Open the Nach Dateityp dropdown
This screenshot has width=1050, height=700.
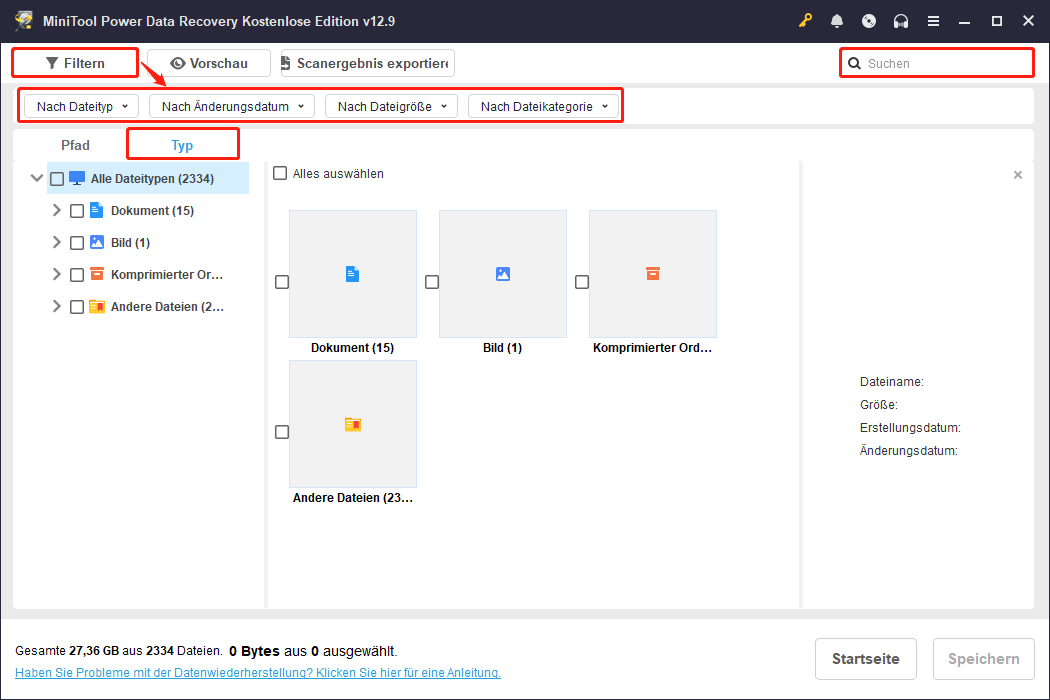tap(82, 107)
